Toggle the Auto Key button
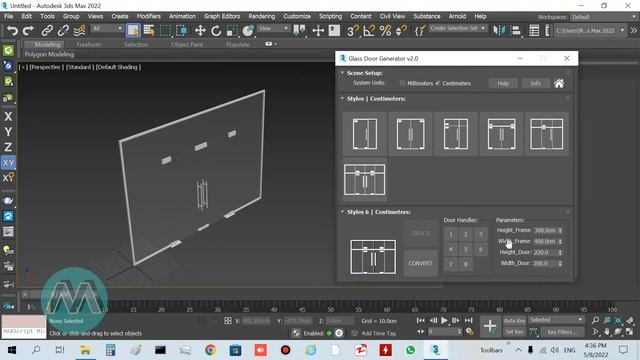Screen dimensions: 640x360 pyautogui.click(x=515, y=321)
